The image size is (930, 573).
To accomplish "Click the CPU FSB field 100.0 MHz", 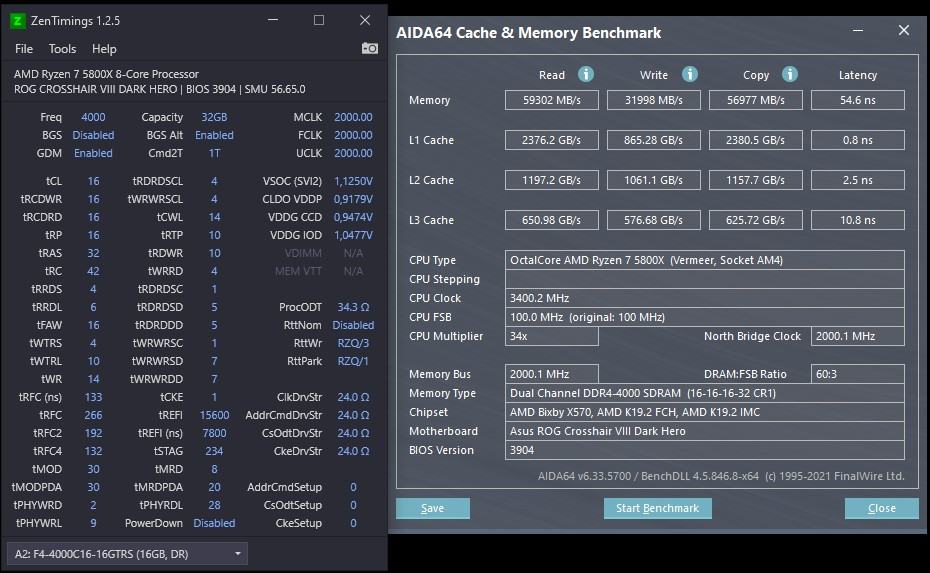I will (705, 317).
